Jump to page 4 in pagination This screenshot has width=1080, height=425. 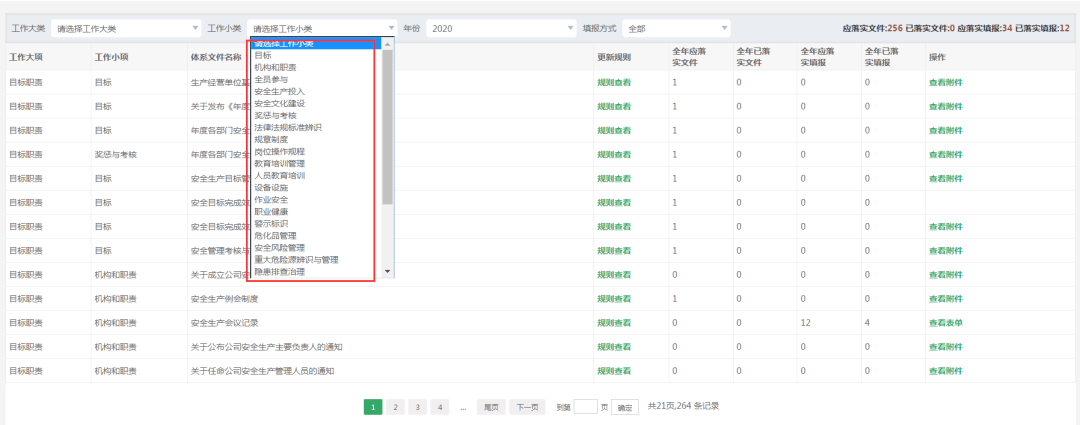tap(439, 407)
